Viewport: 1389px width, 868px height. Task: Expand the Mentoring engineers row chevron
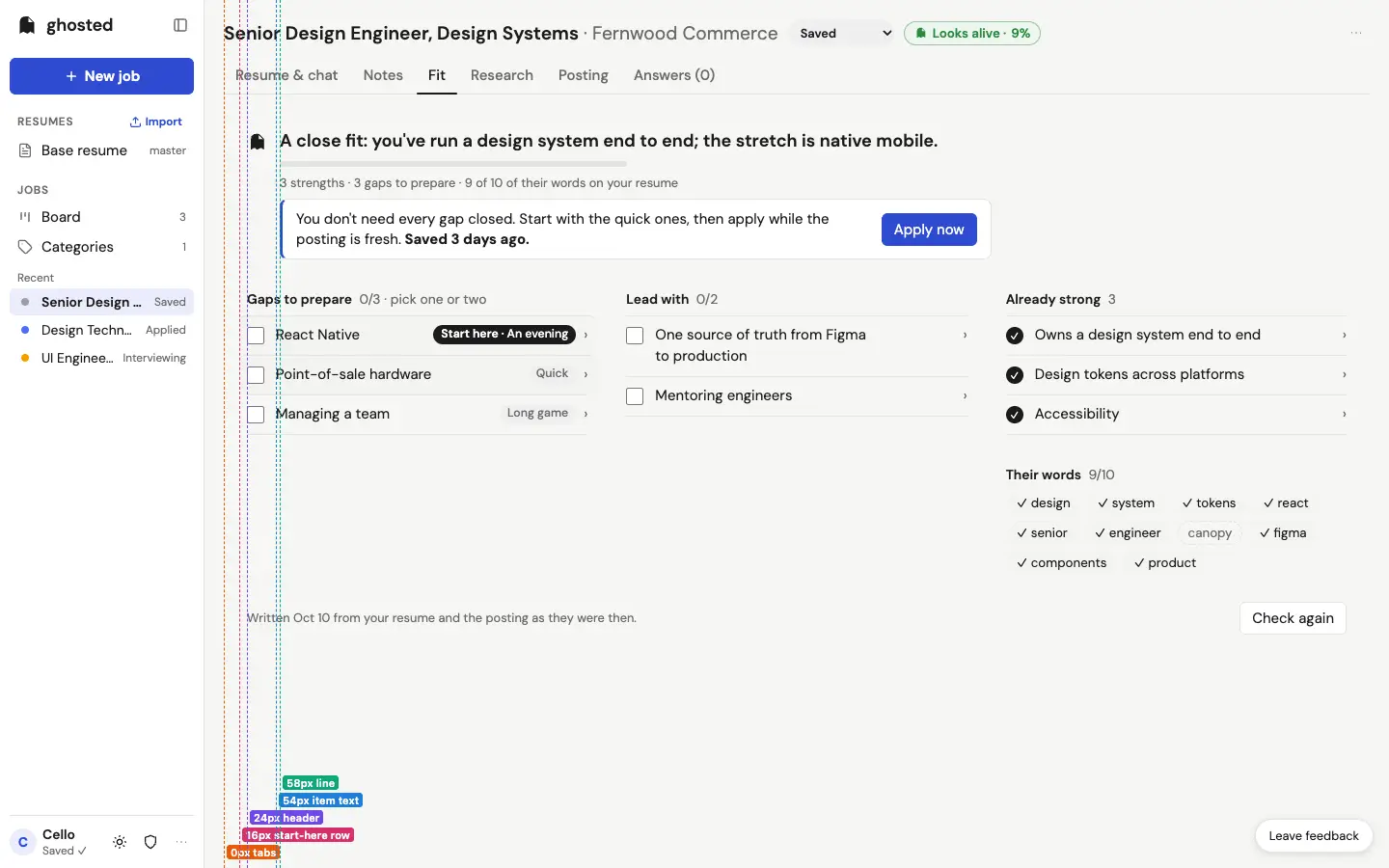pyautogui.click(x=965, y=395)
